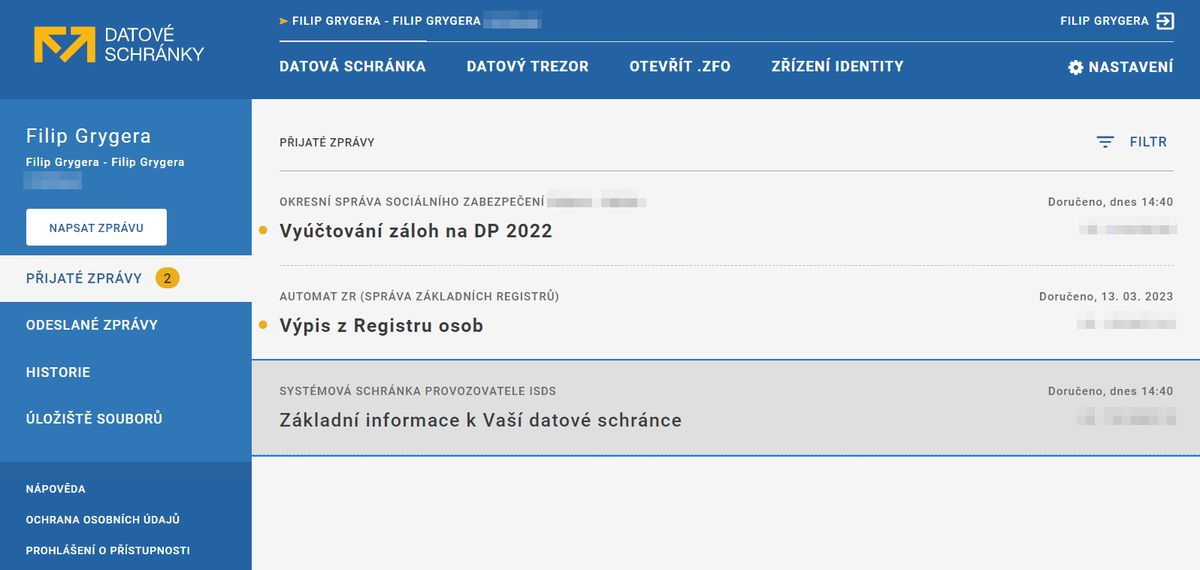Open the NÁPOVĚDA help link
The height and width of the screenshot is (570, 1200).
(56, 489)
